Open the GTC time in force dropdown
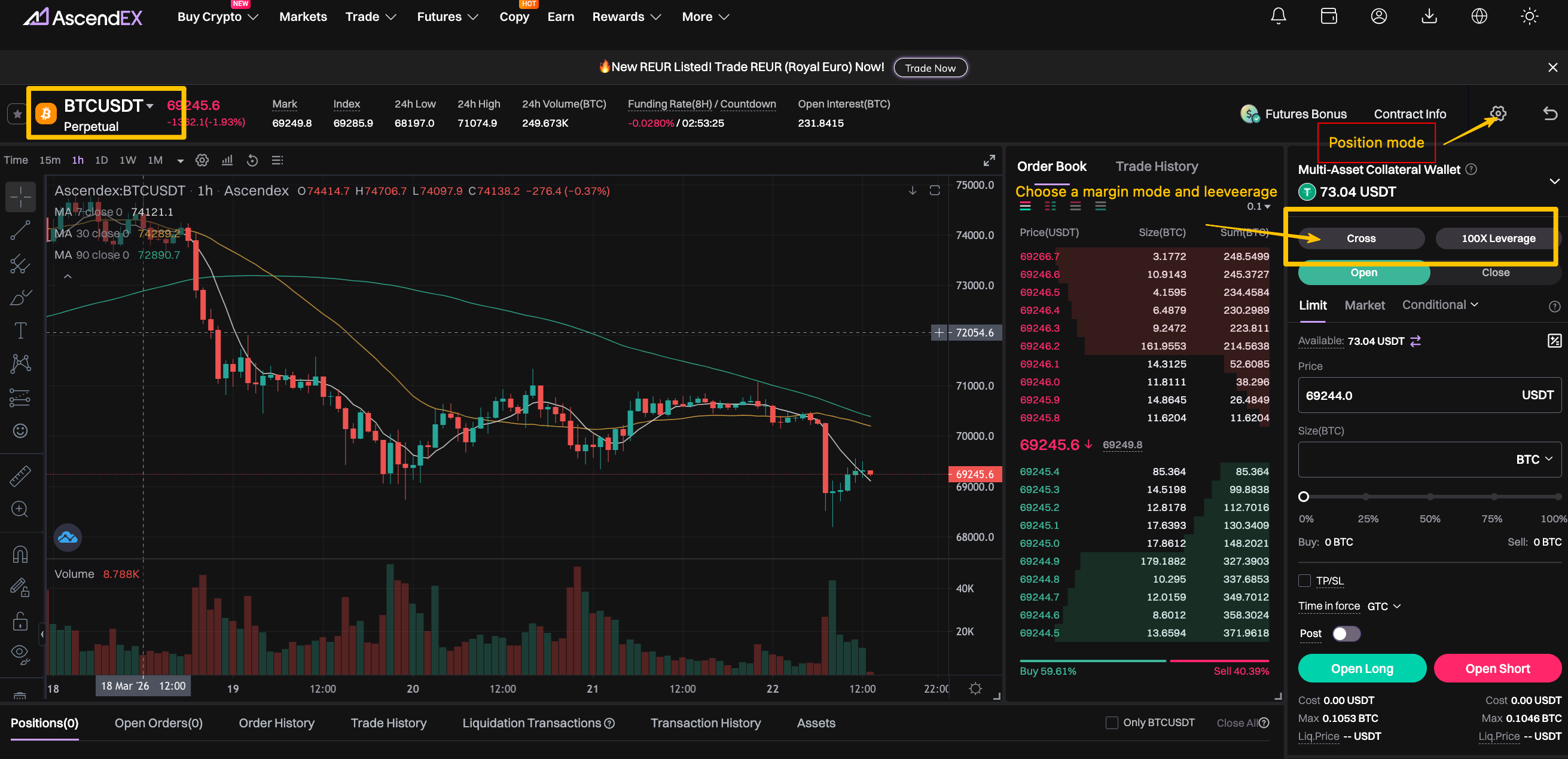This screenshot has width=1568, height=759. tap(1384, 607)
